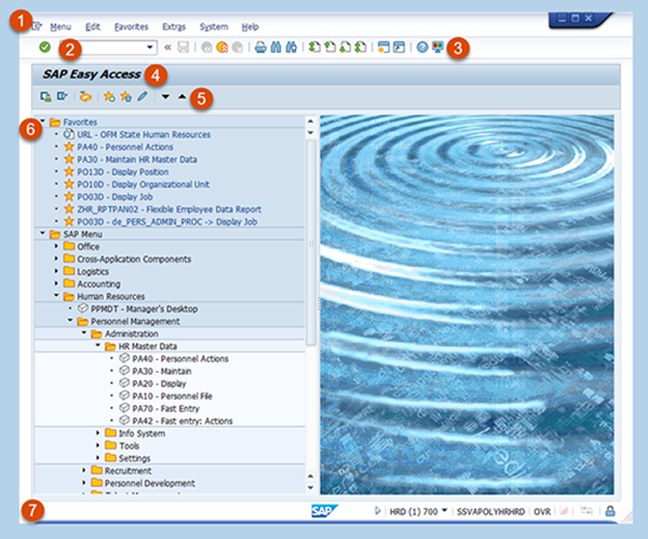Open SAP Business Workplace icon
The height and width of the screenshot is (539, 648).
[x=86, y=97]
